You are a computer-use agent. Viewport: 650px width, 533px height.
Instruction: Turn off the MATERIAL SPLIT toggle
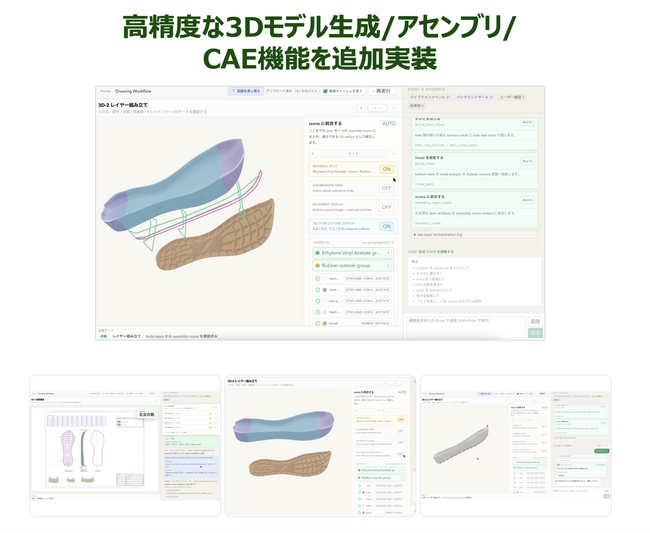pos(386,169)
